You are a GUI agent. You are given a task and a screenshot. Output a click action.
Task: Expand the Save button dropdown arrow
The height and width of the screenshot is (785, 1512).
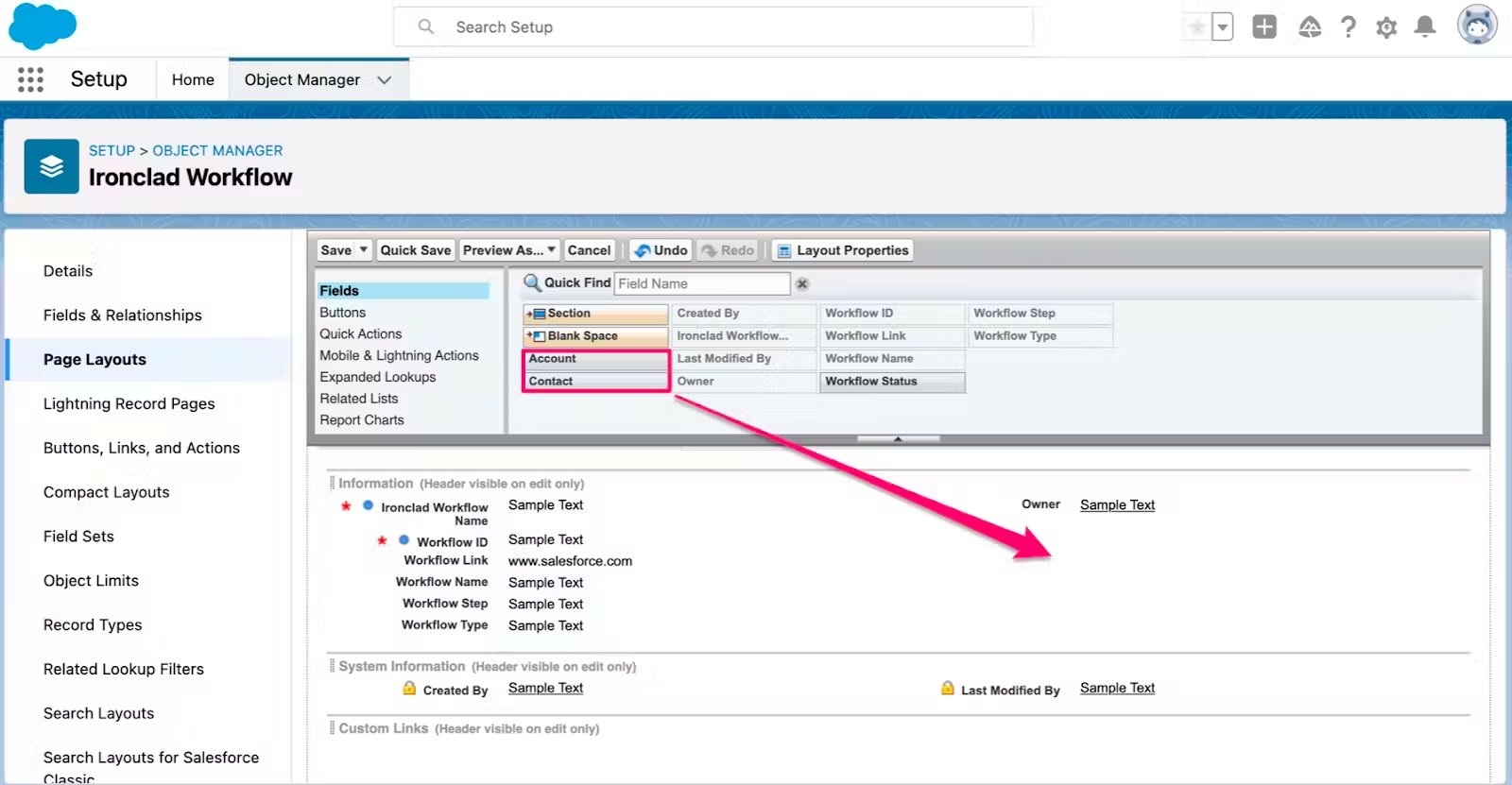[x=363, y=250]
